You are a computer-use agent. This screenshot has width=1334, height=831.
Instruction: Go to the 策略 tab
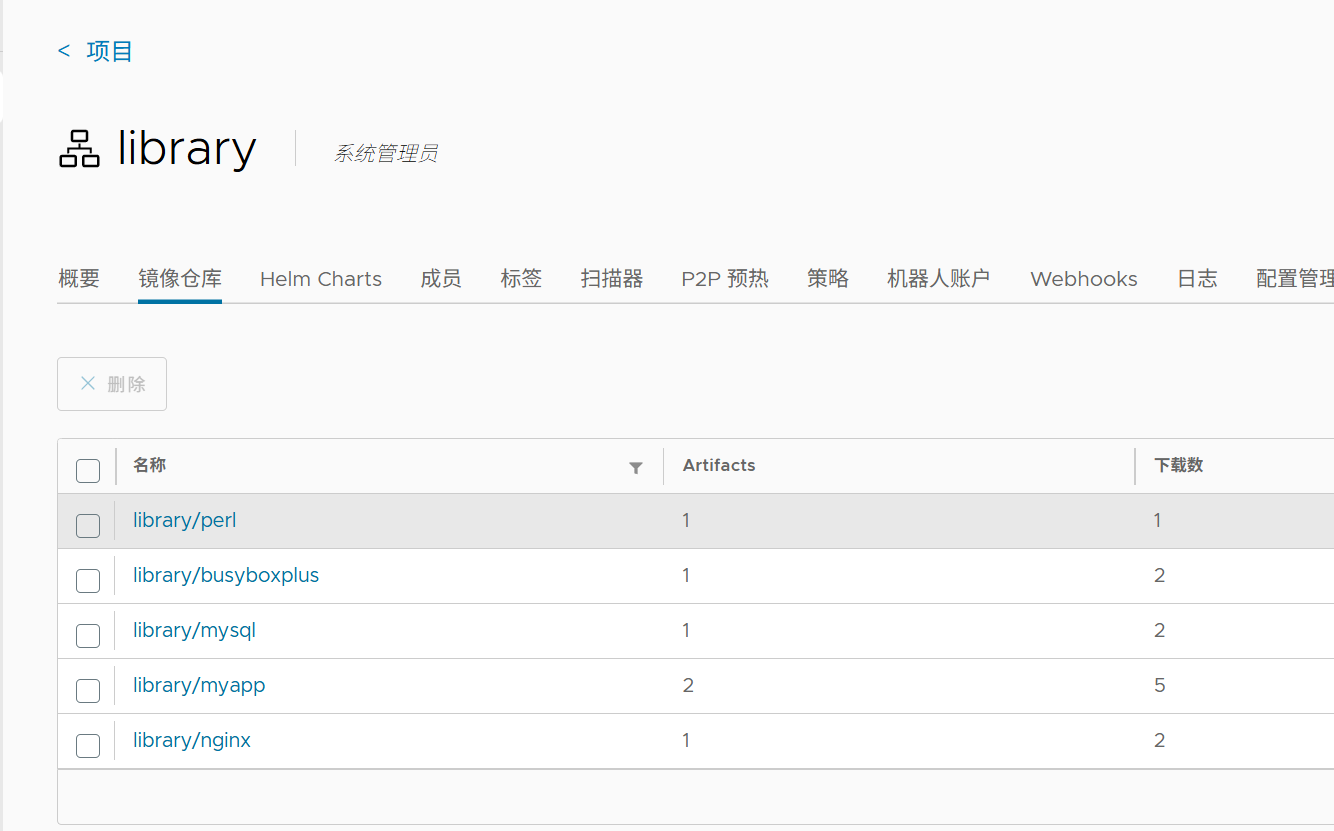(828, 279)
